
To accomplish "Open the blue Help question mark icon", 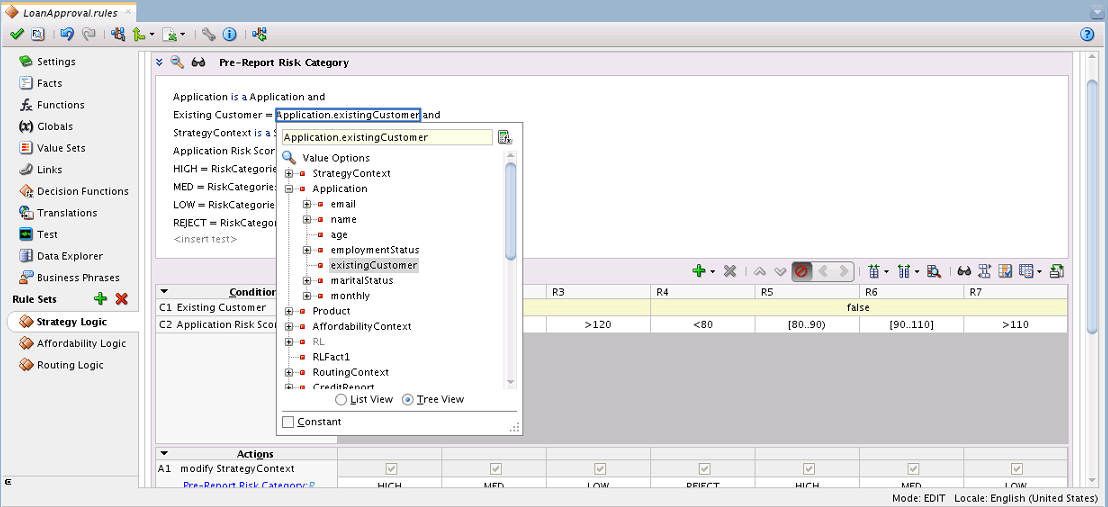I will click(1087, 34).
